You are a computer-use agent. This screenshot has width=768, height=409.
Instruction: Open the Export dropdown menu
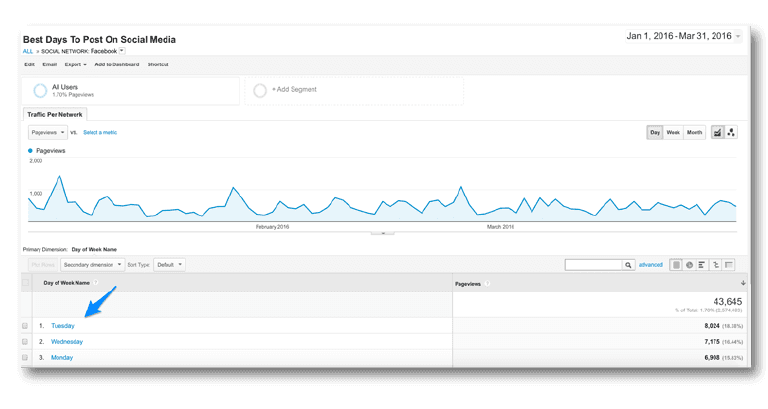coord(75,64)
